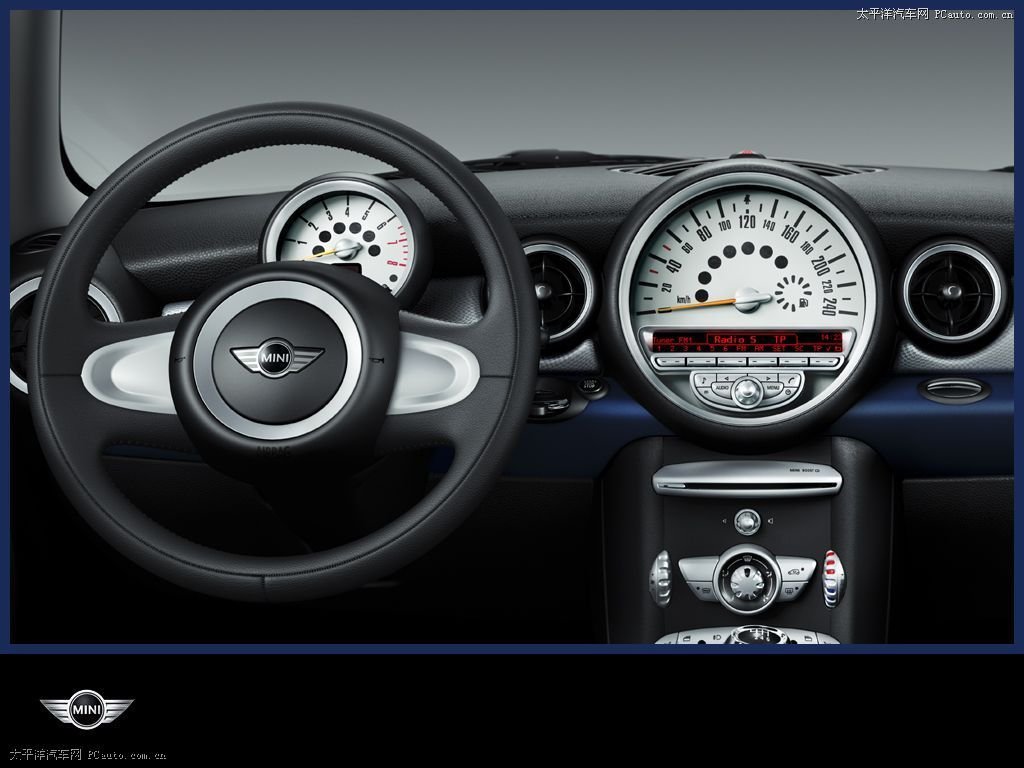Push the rocker key beneath presets 3 and 4
This screenshot has width=1024, height=768.
pyautogui.click(x=701, y=361)
